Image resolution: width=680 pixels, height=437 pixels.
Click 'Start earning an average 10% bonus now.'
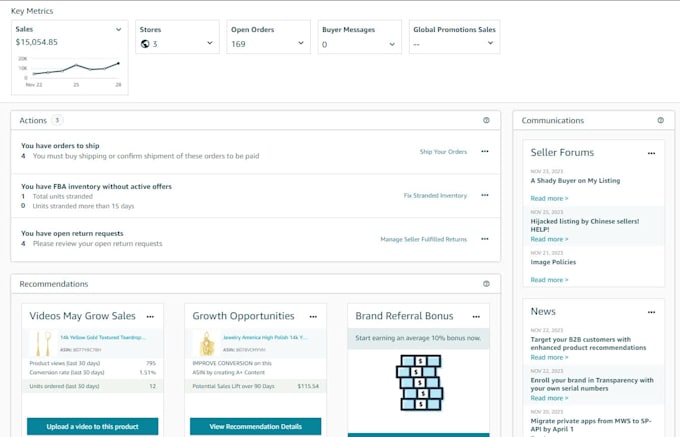(418, 338)
